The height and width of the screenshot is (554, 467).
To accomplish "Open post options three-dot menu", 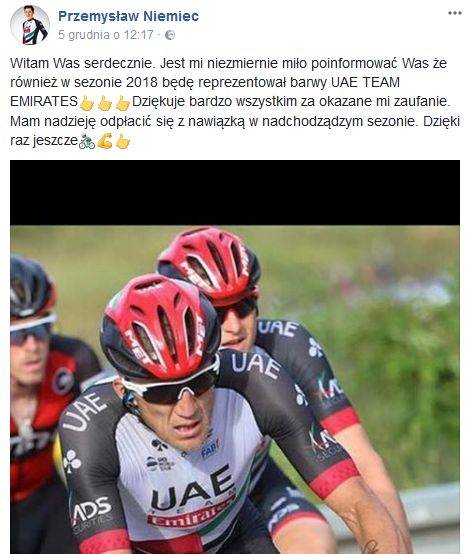I will [455, 13].
